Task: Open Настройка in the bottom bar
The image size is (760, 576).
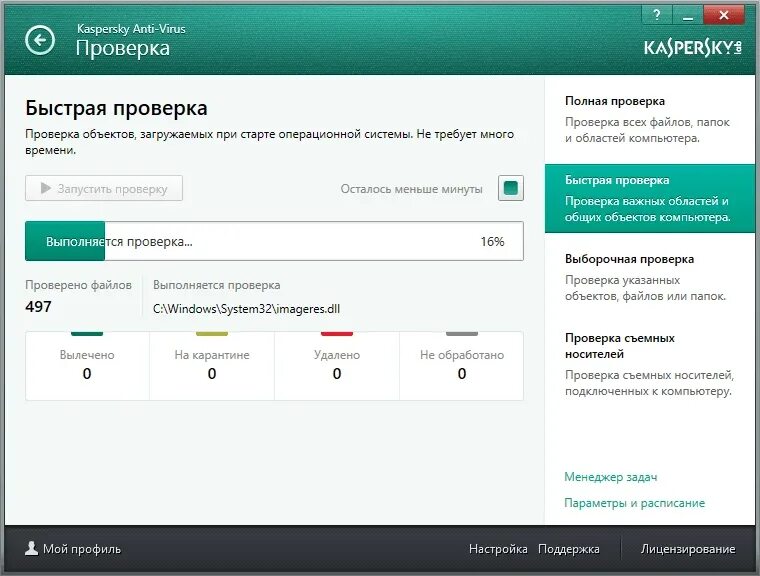Action: (498, 549)
